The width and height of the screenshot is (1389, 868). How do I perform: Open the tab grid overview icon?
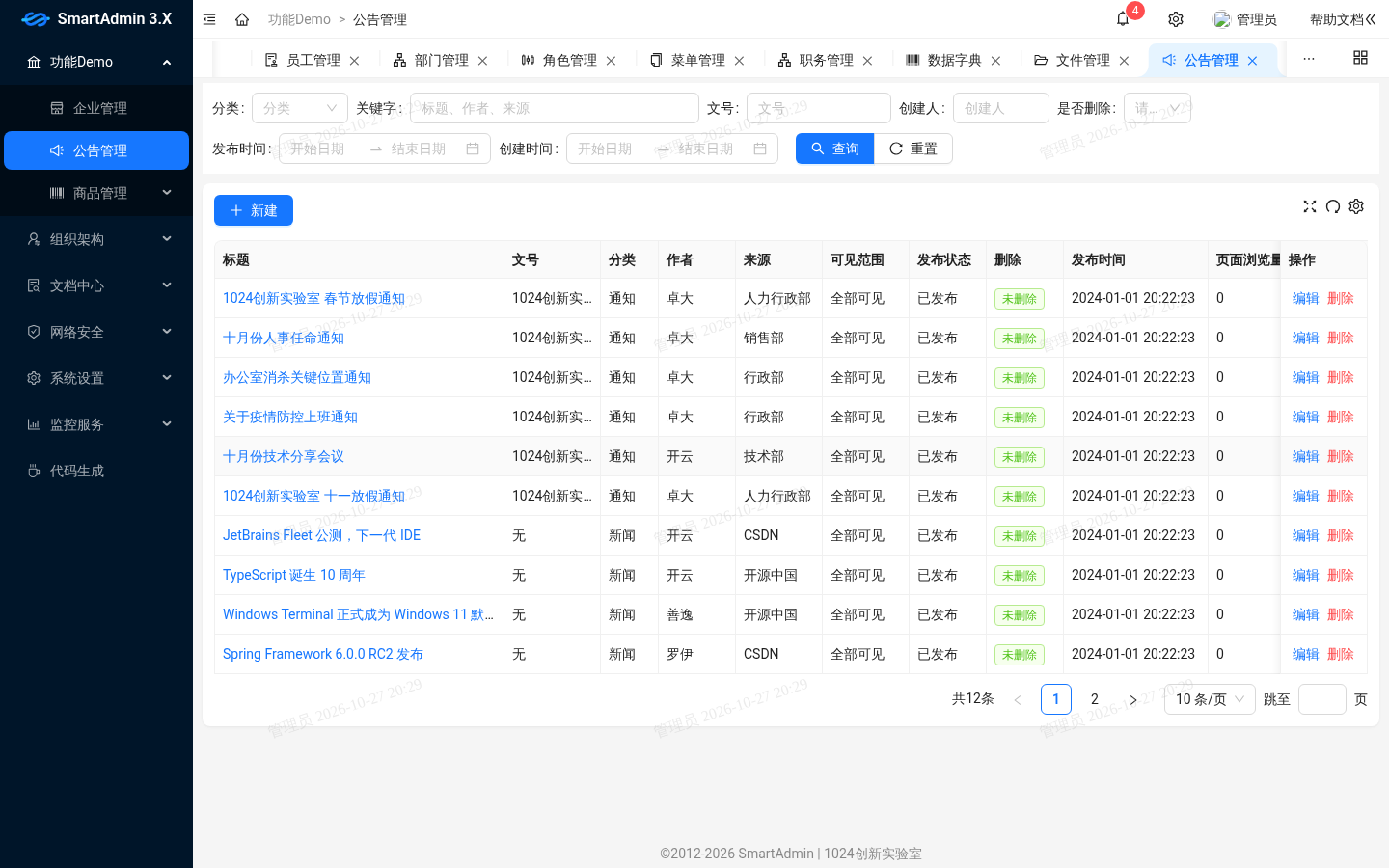point(1360,58)
